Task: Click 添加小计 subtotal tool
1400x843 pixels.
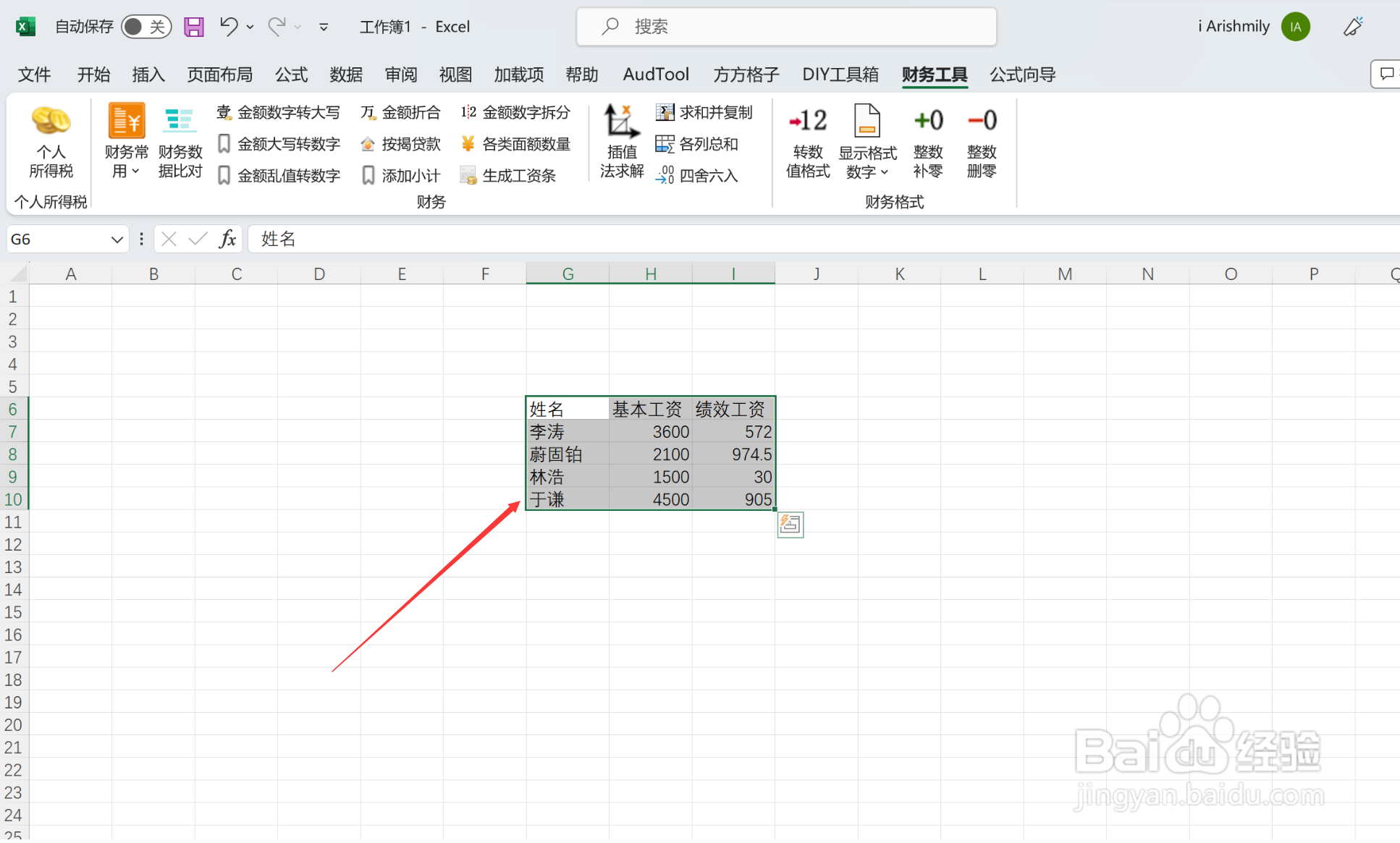Action: (x=400, y=176)
